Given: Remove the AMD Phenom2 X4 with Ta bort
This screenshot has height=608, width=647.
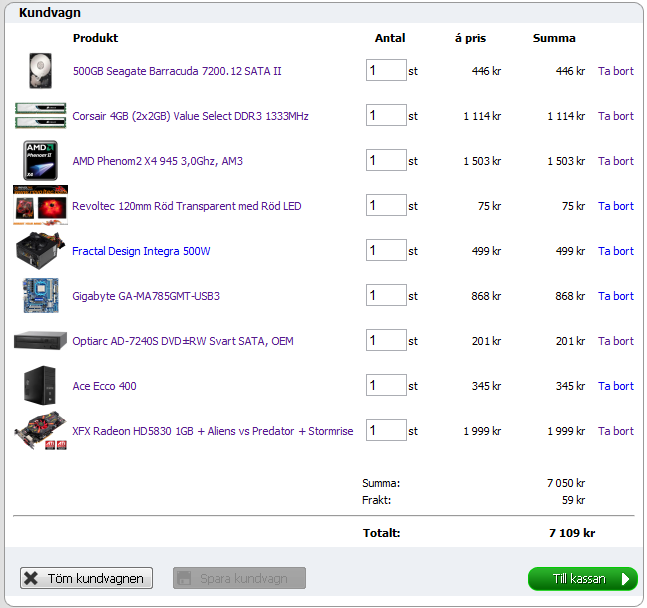Looking at the screenshot, I should click(x=615, y=161).
